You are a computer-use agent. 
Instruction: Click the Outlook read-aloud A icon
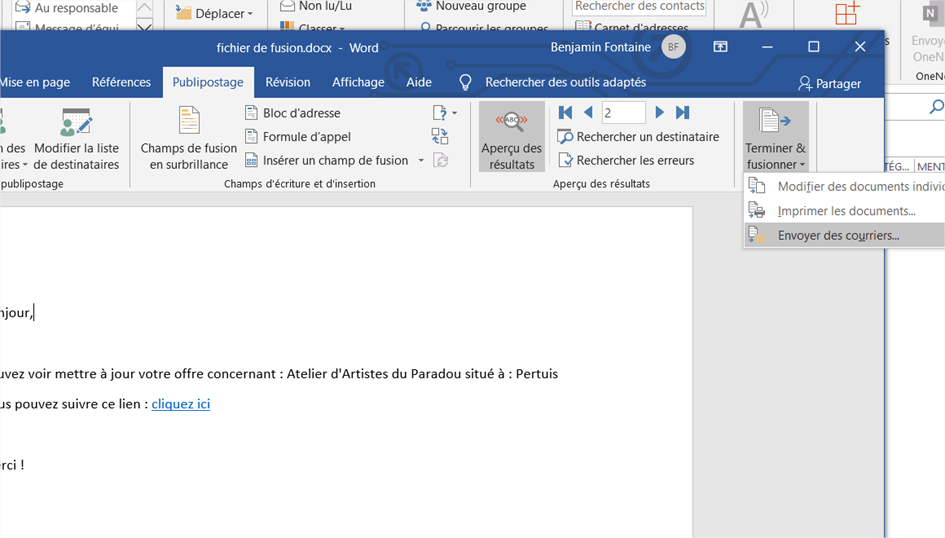tap(752, 15)
